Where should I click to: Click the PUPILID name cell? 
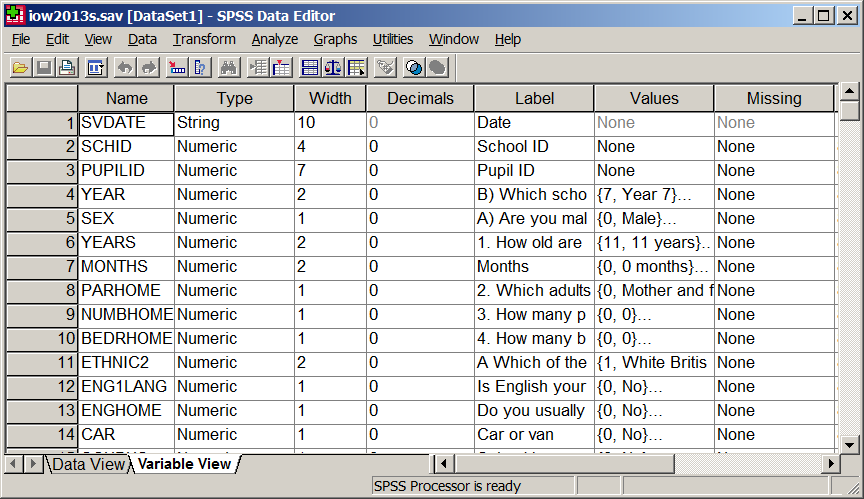[126, 171]
